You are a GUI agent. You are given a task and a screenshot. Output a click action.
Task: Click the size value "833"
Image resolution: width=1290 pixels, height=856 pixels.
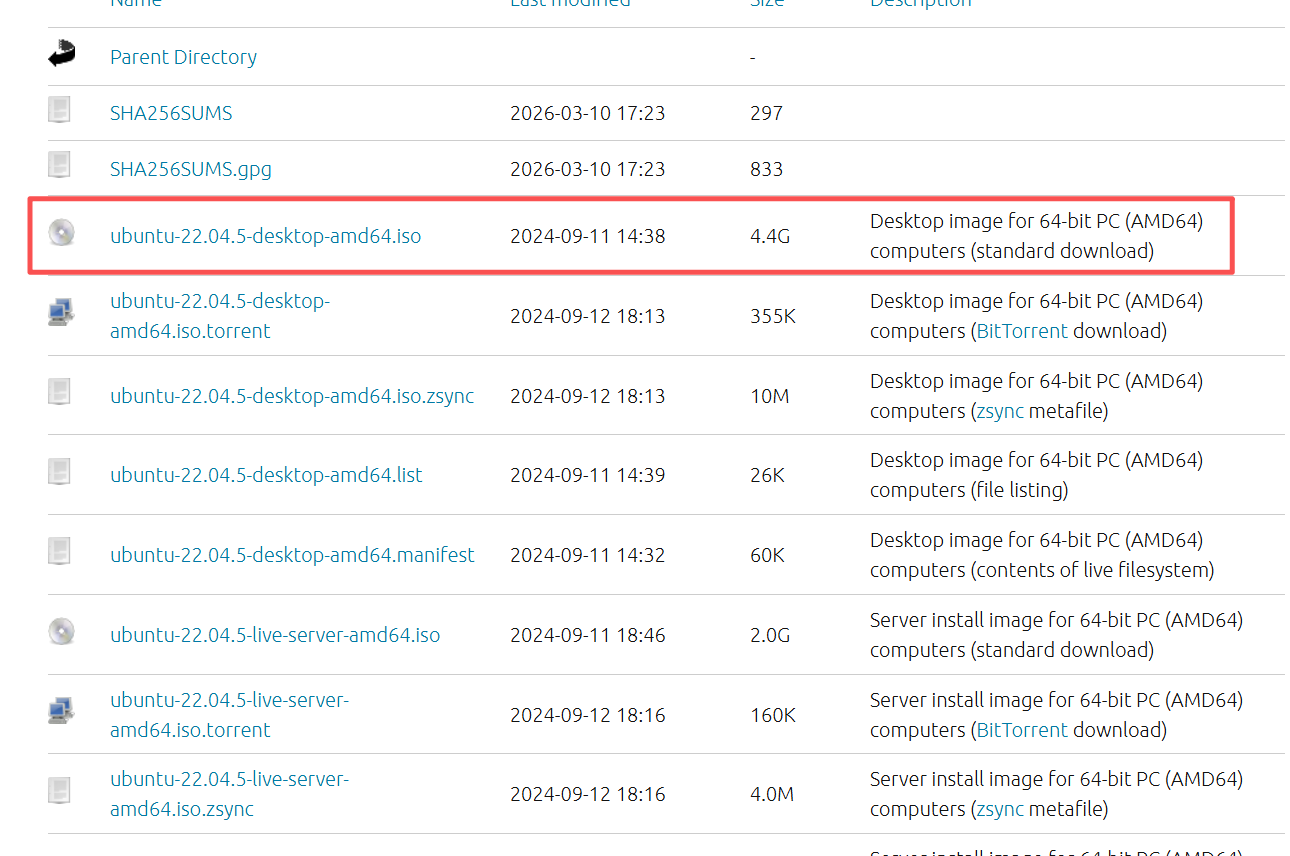tap(766, 169)
